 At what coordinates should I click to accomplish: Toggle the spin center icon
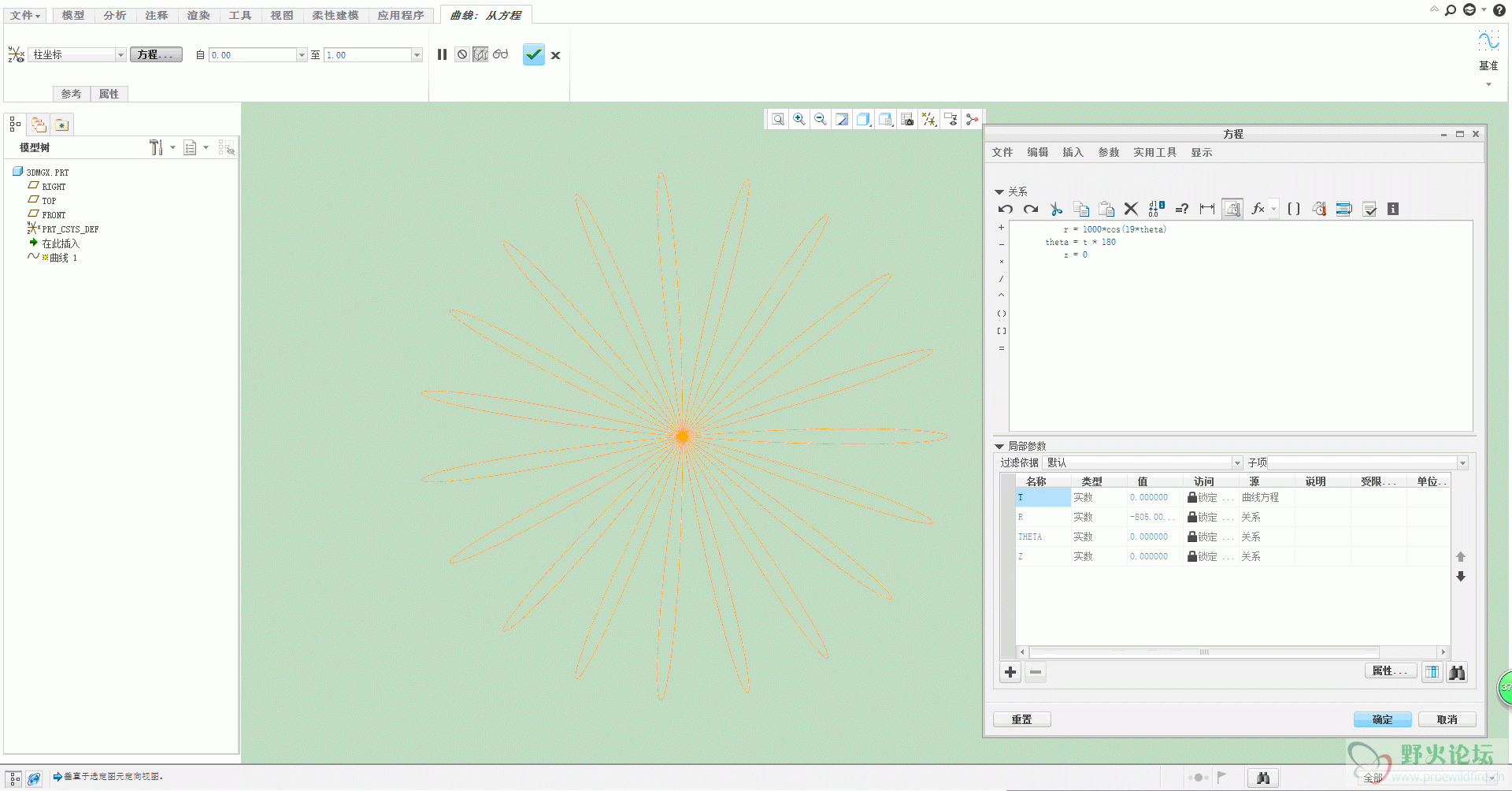tap(972, 119)
